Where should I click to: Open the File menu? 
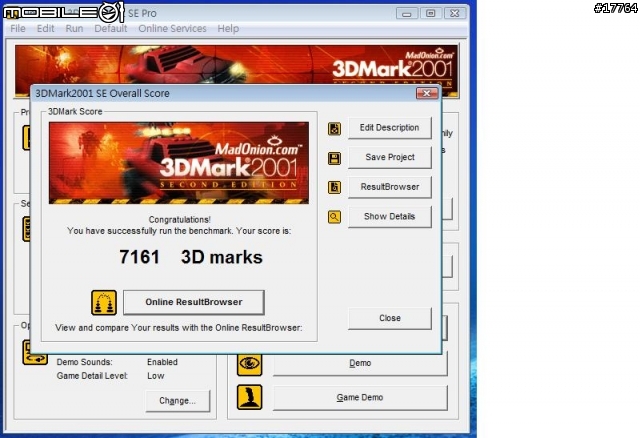18,29
